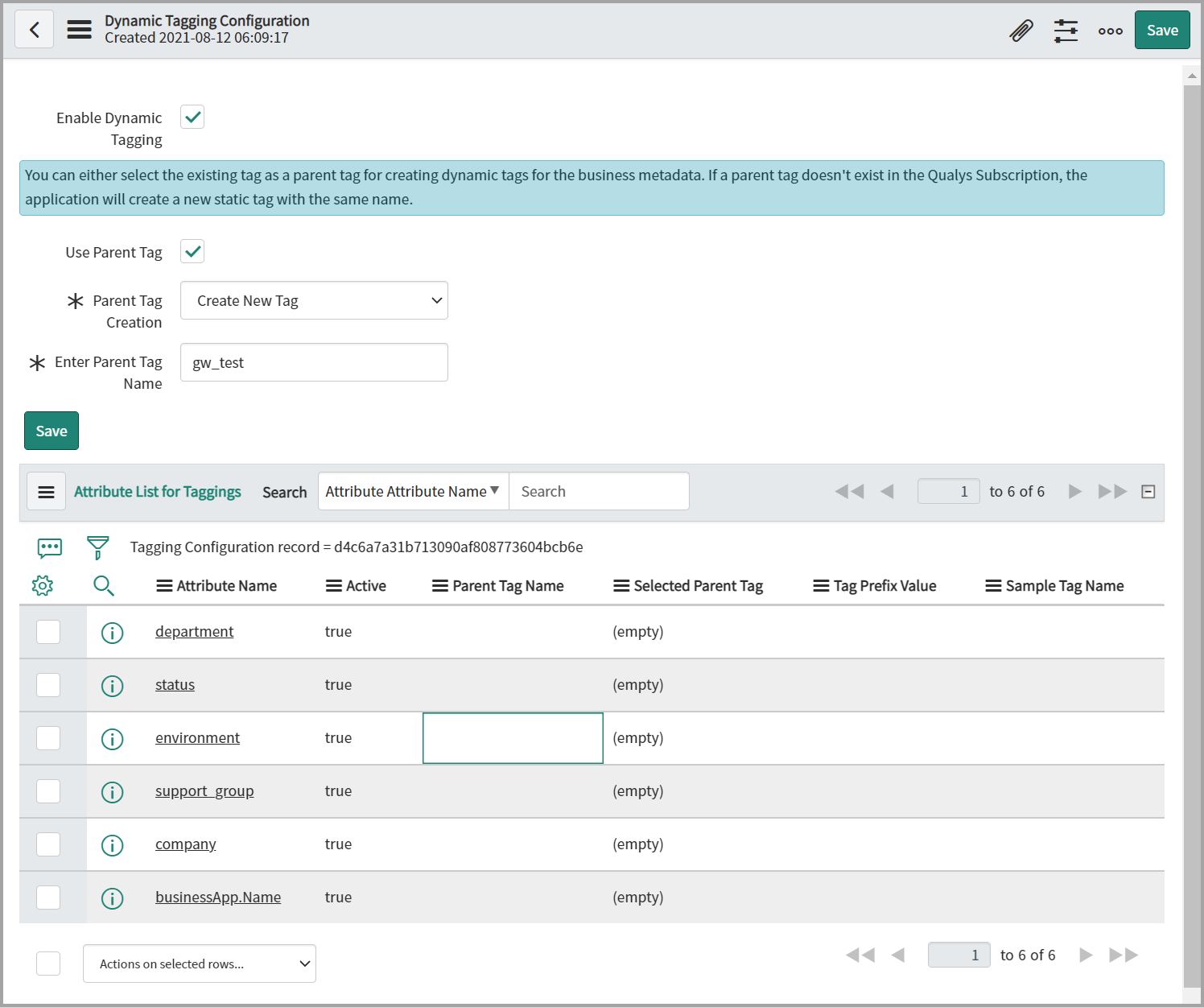Select the support_group row checkbox
This screenshot has height=1007, width=1204.
click(48, 791)
